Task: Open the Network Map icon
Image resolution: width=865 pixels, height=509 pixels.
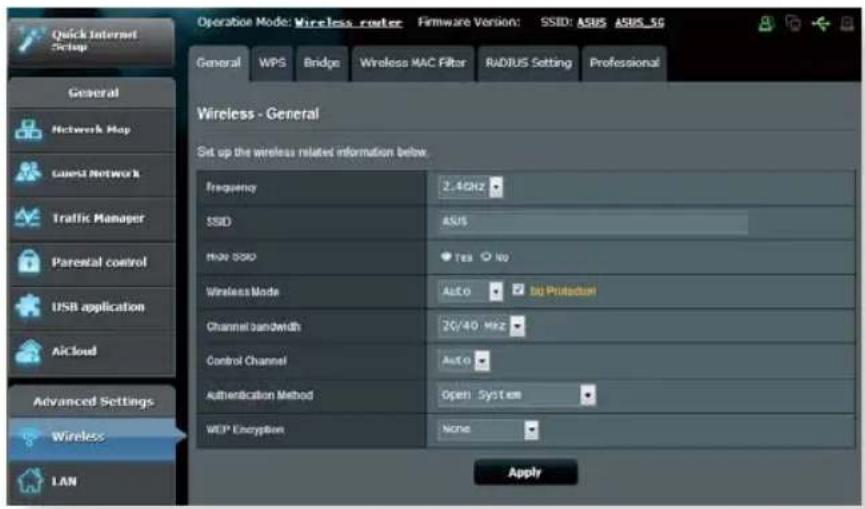Action: (28, 130)
